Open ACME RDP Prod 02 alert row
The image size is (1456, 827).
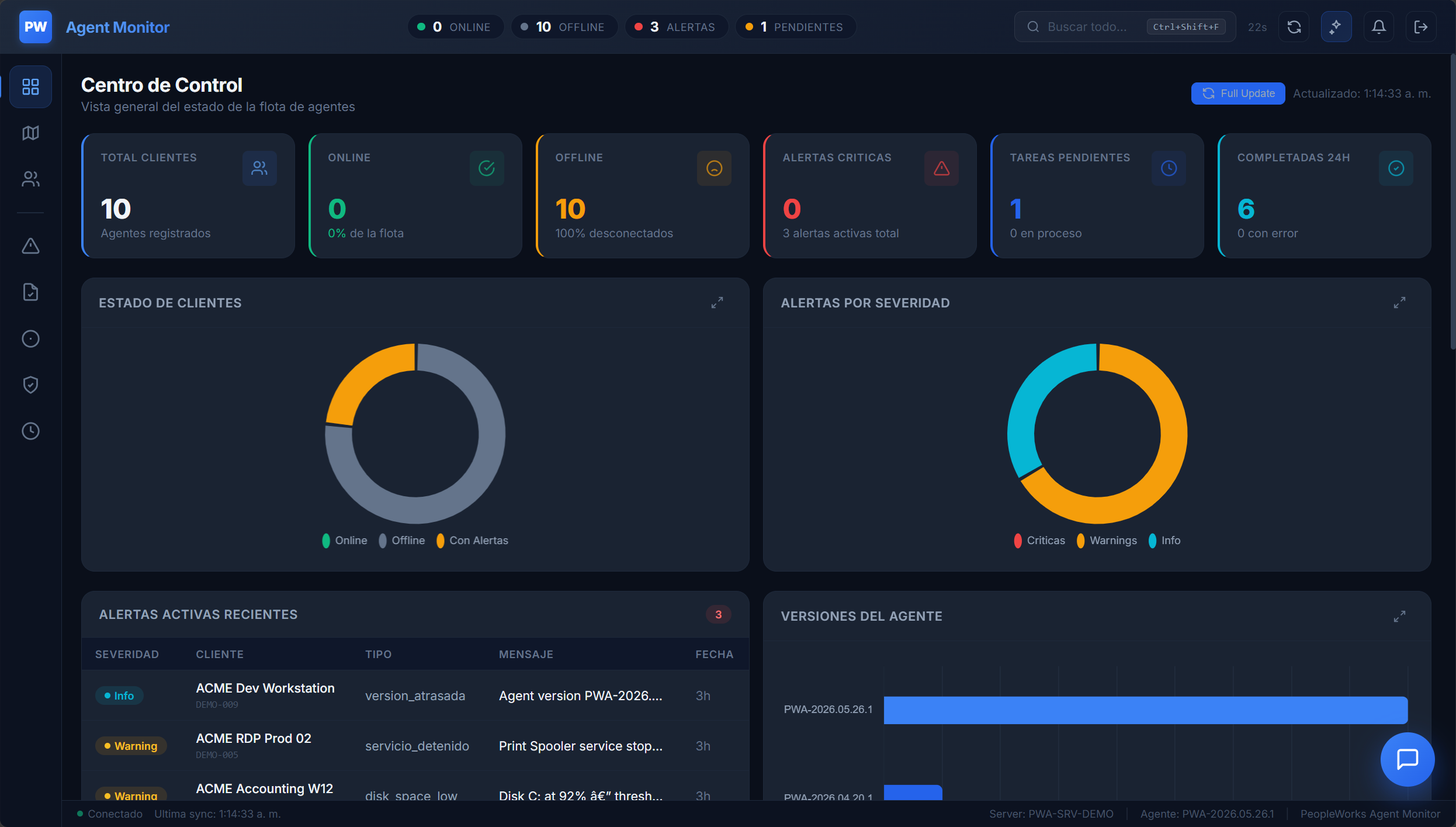pos(415,746)
